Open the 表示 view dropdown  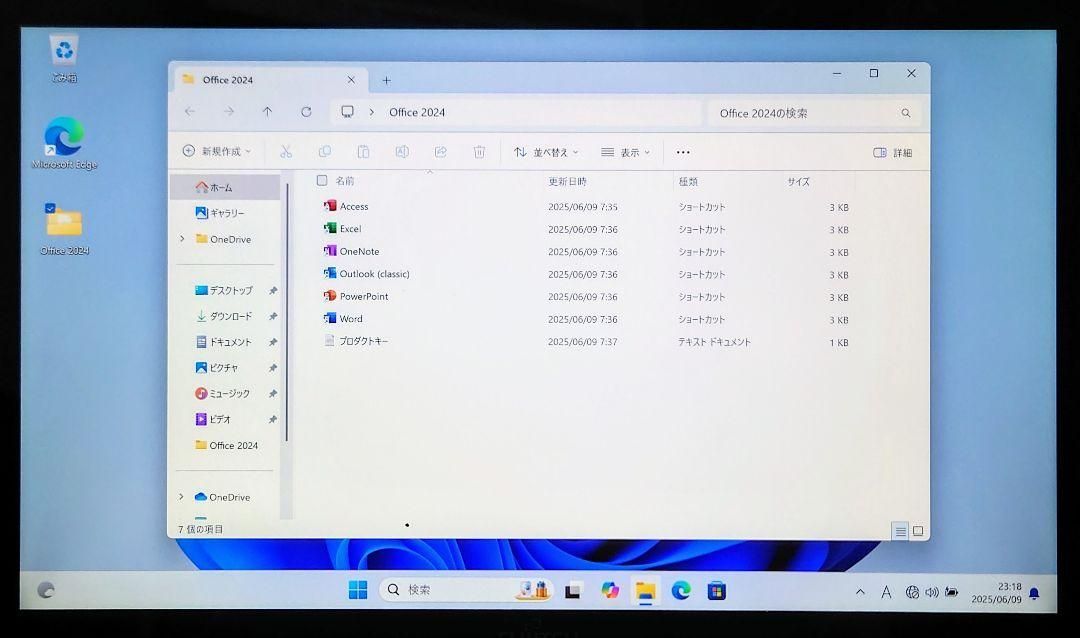click(625, 152)
